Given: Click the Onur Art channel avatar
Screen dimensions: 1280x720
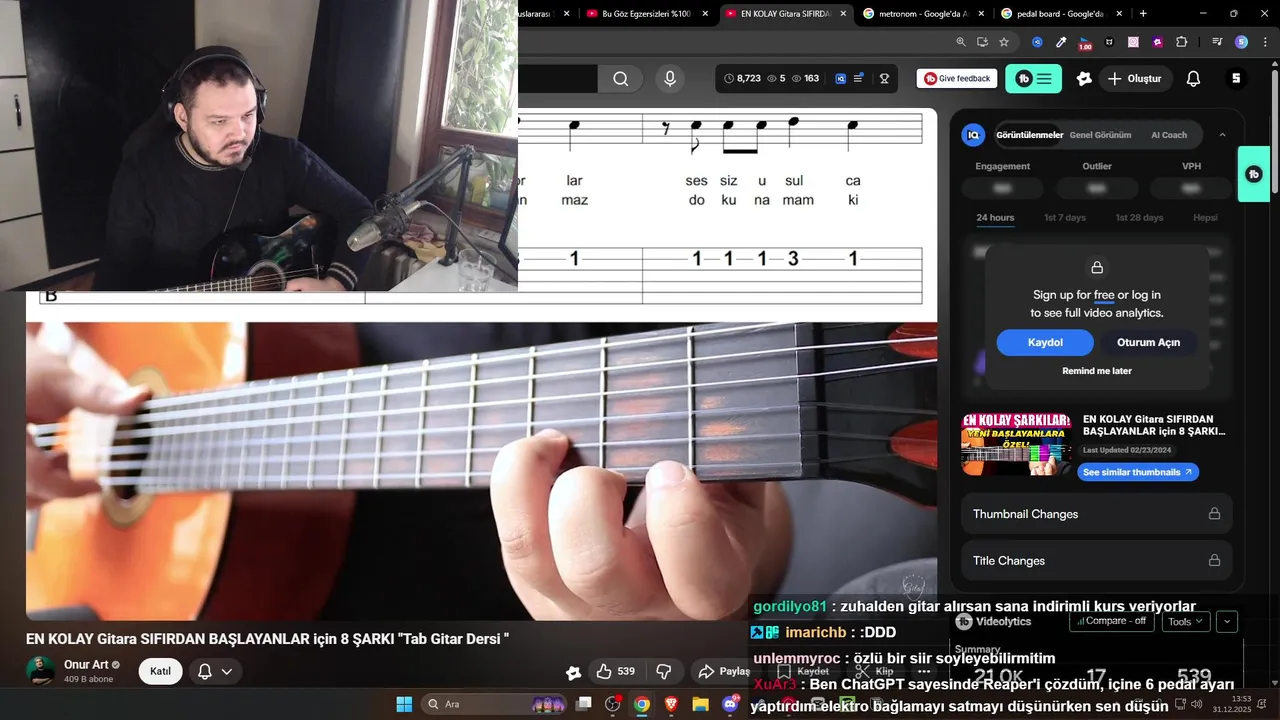Looking at the screenshot, I should pos(41,671).
